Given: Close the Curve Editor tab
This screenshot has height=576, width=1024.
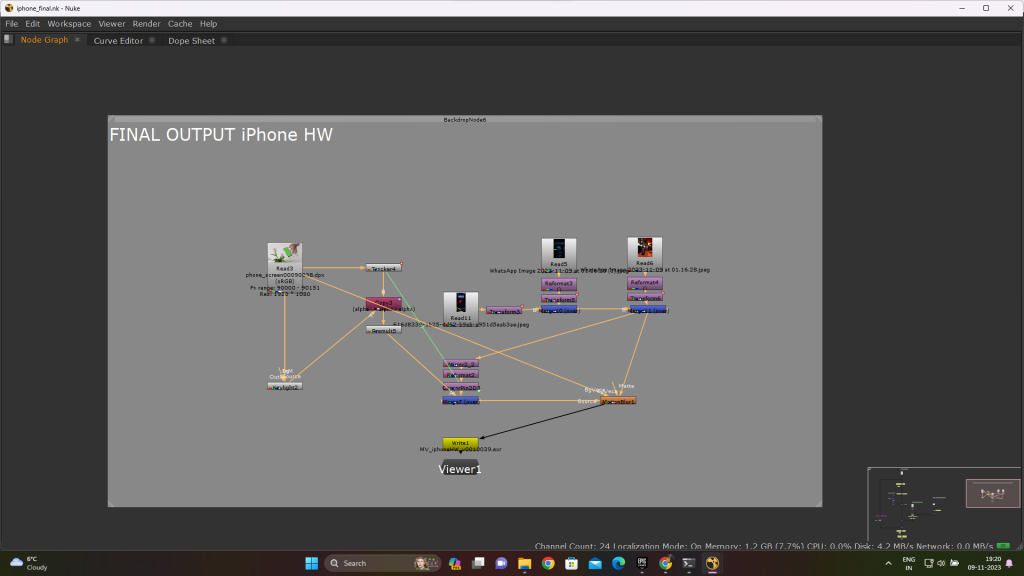Looking at the screenshot, I should [152, 40].
